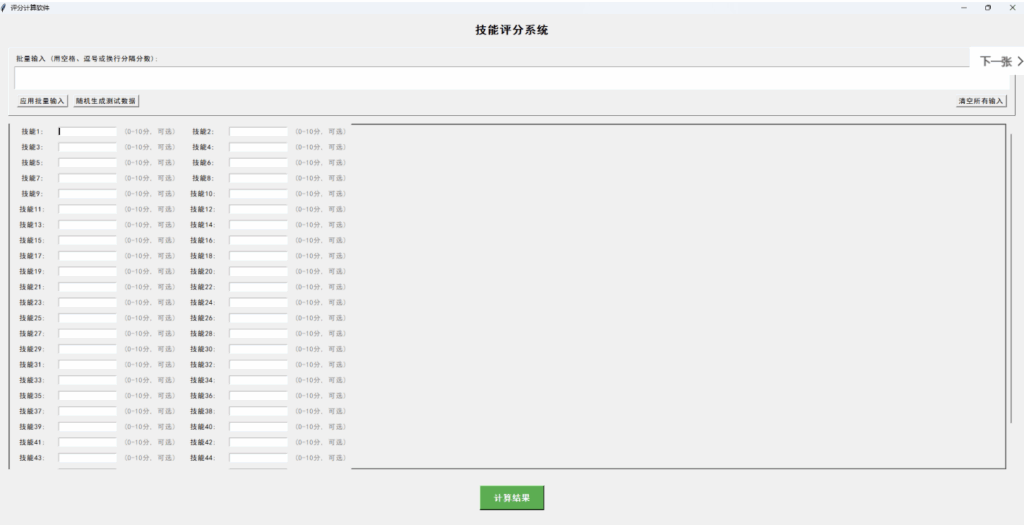Select the 技能3 score field
The width and height of the screenshot is (1024, 525).
88,147
